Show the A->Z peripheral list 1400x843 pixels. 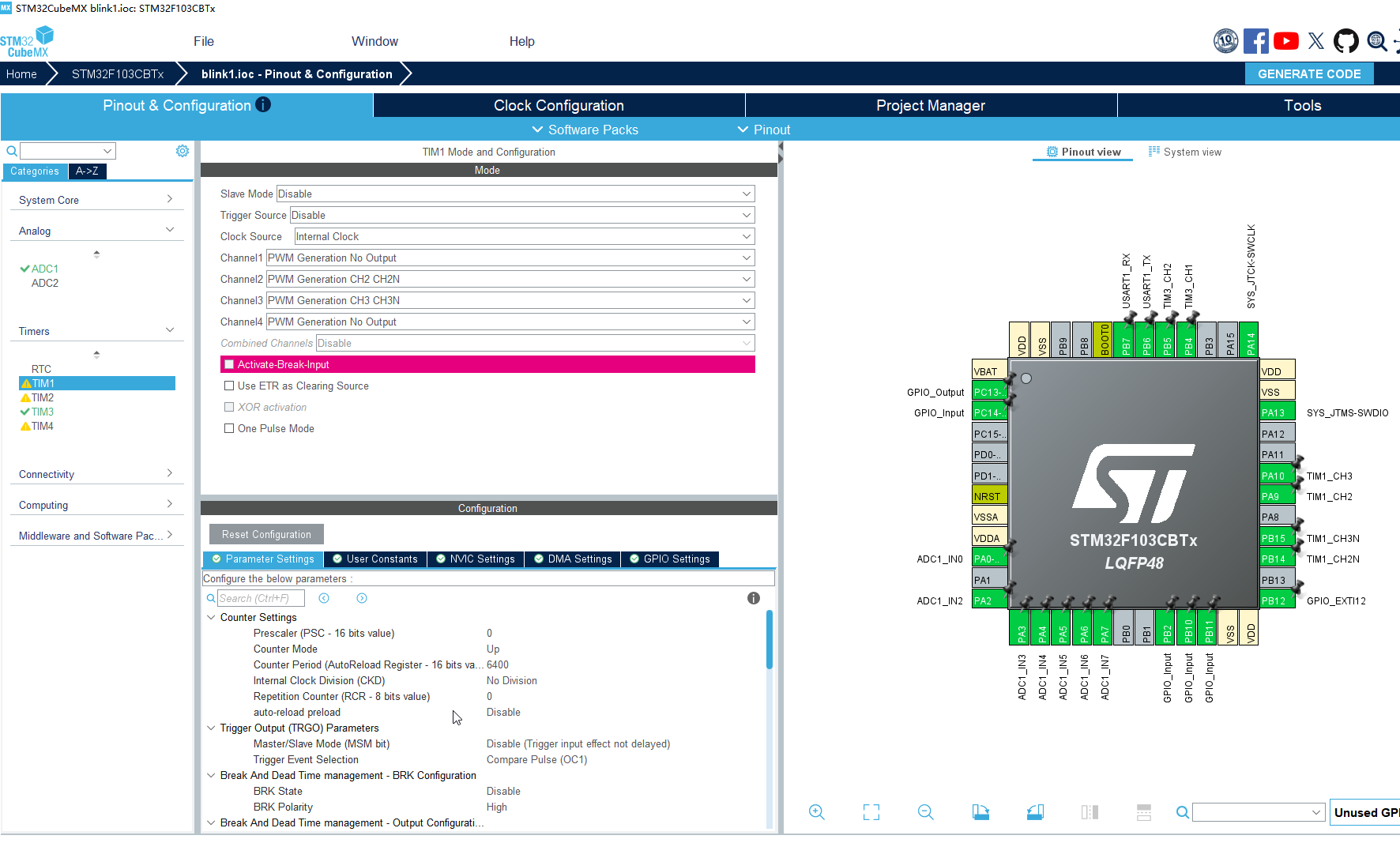(x=87, y=171)
